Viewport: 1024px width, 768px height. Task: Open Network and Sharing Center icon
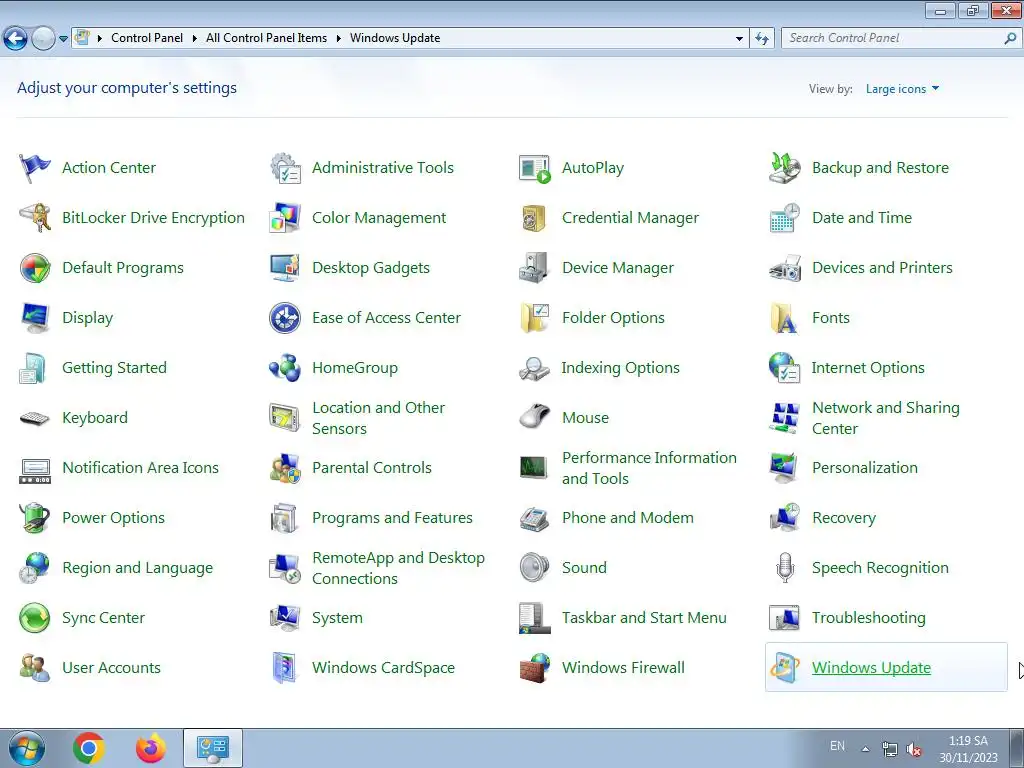[784, 418]
